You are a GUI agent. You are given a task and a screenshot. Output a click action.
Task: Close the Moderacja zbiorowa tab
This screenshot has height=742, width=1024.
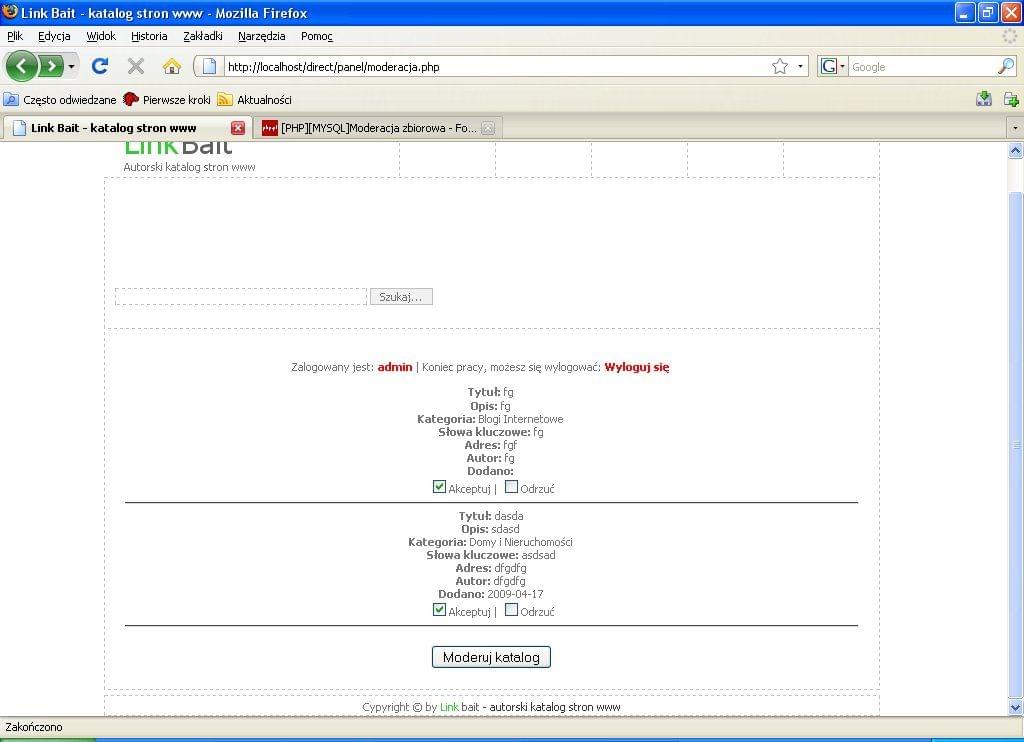tap(488, 128)
